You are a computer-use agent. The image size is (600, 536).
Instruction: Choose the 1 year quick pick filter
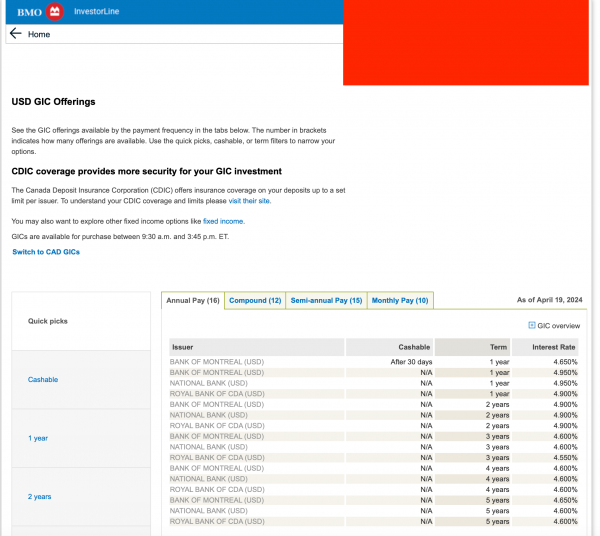(x=38, y=438)
